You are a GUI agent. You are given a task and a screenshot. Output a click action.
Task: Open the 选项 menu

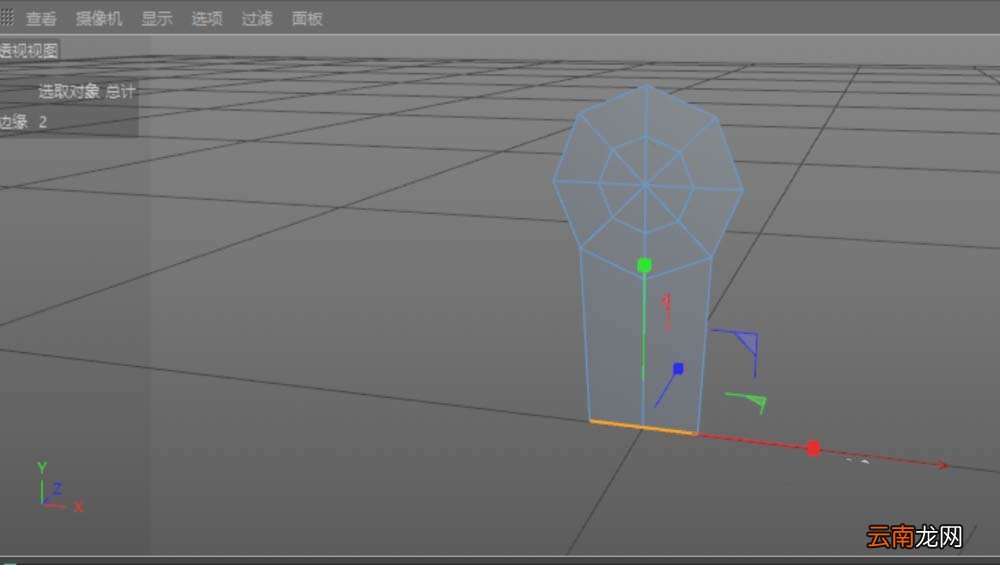point(207,18)
